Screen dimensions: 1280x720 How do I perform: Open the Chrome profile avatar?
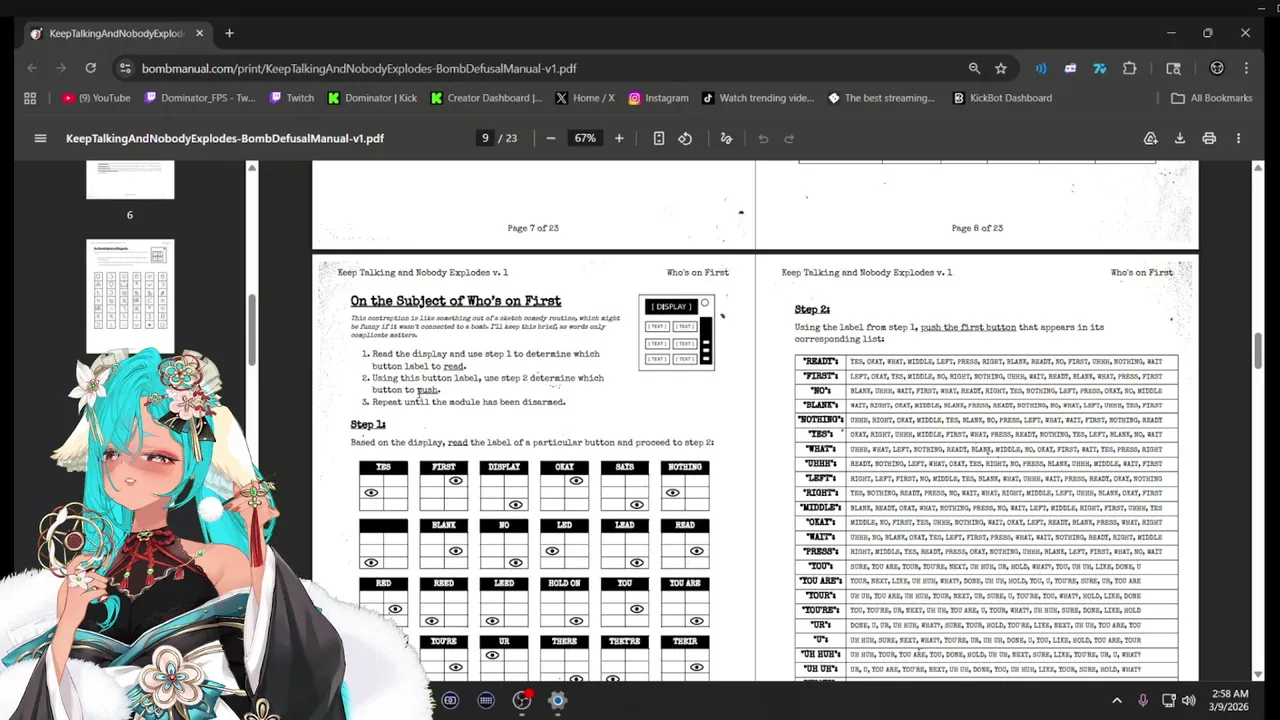tap(1217, 68)
